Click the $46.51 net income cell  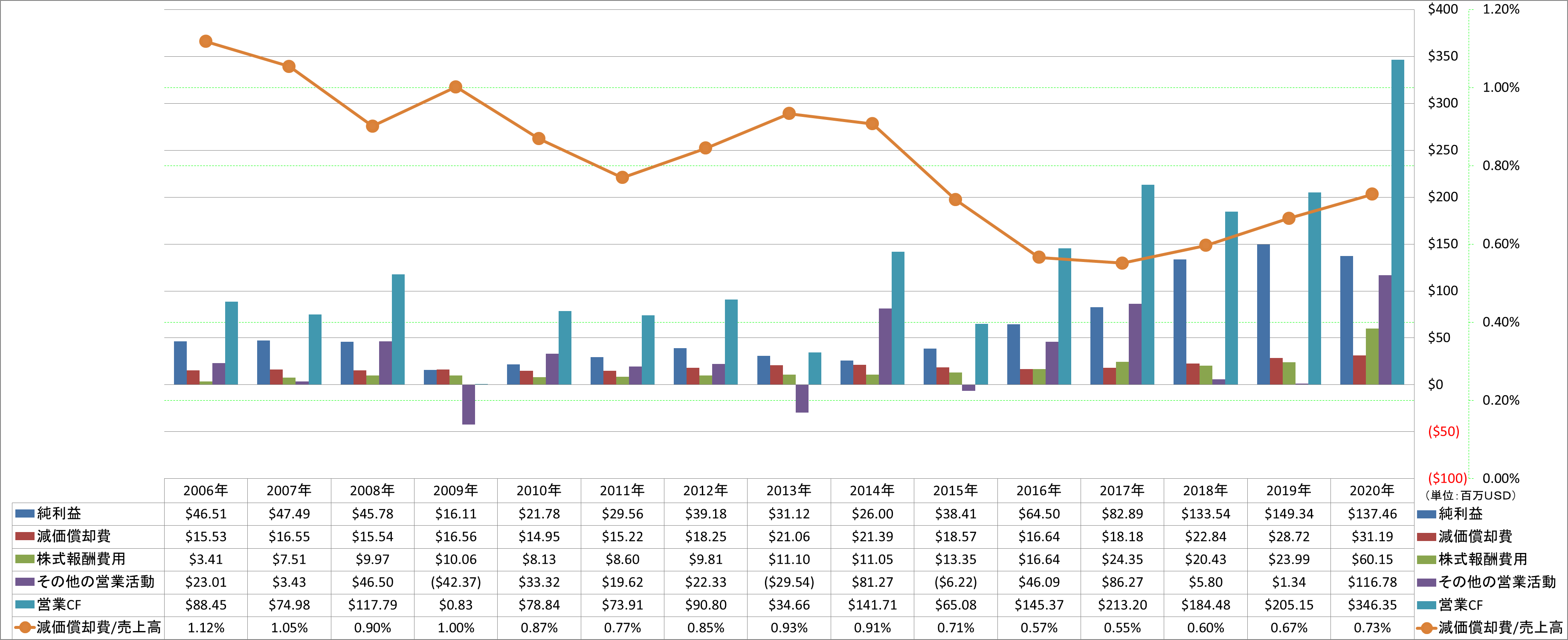coord(206,514)
